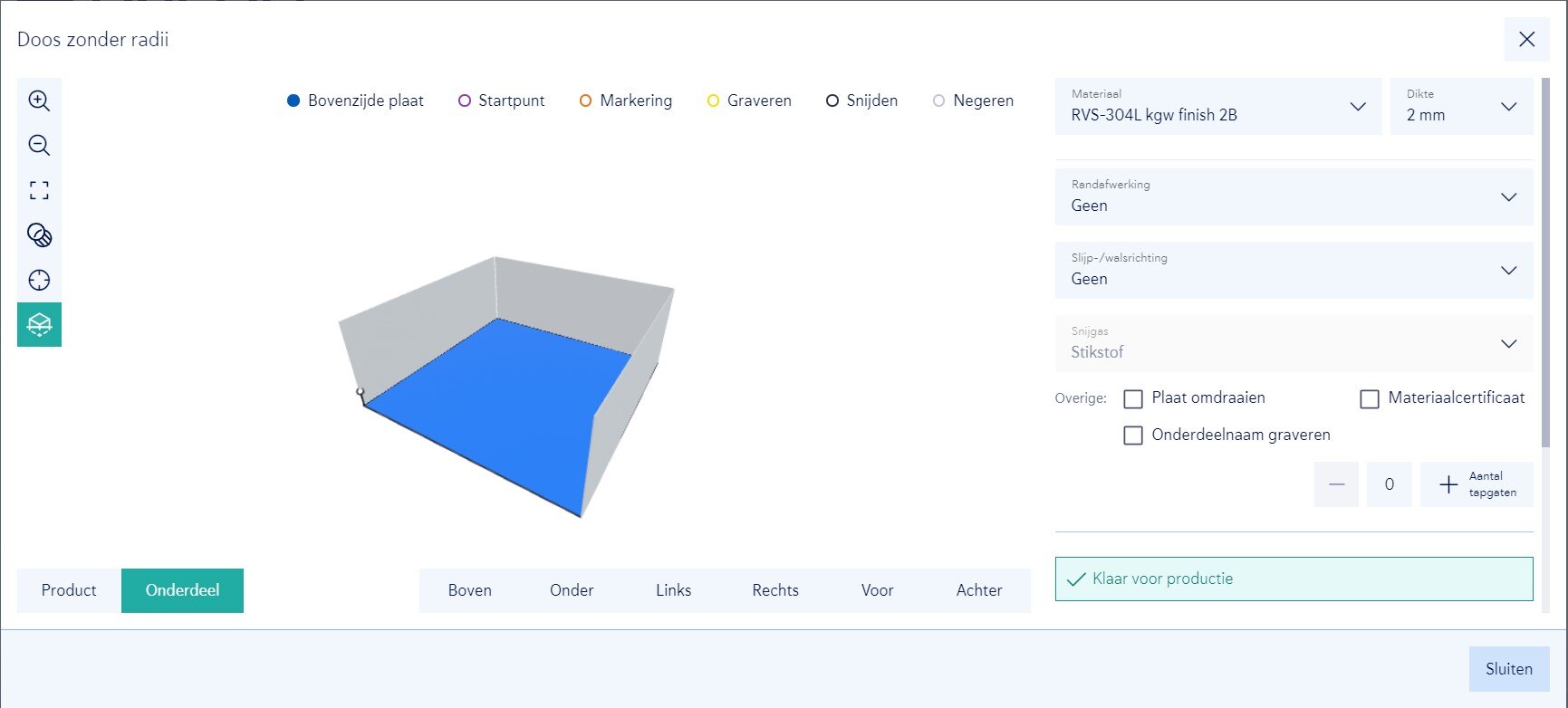Select the yellow Graveren color option
Image resolution: width=1568 pixels, height=708 pixels.
(x=713, y=100)
